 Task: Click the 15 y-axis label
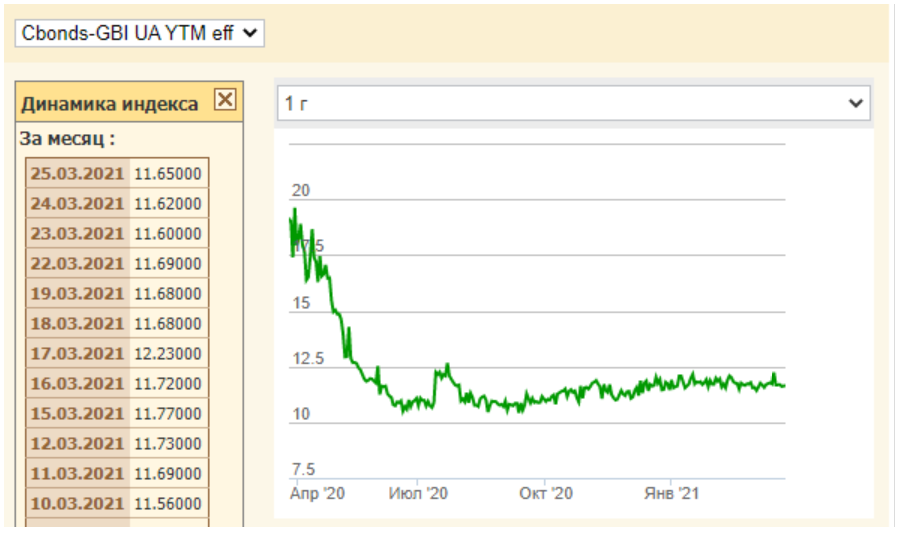click(301, 303)
